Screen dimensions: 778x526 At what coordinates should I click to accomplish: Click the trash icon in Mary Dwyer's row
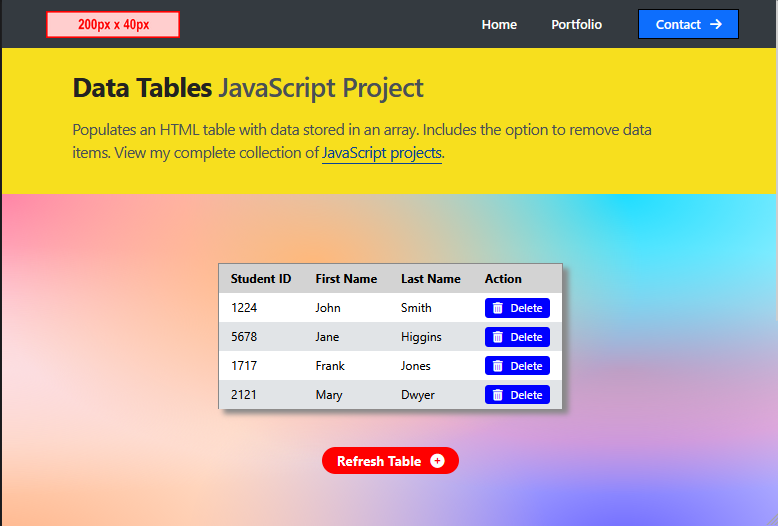498,395
